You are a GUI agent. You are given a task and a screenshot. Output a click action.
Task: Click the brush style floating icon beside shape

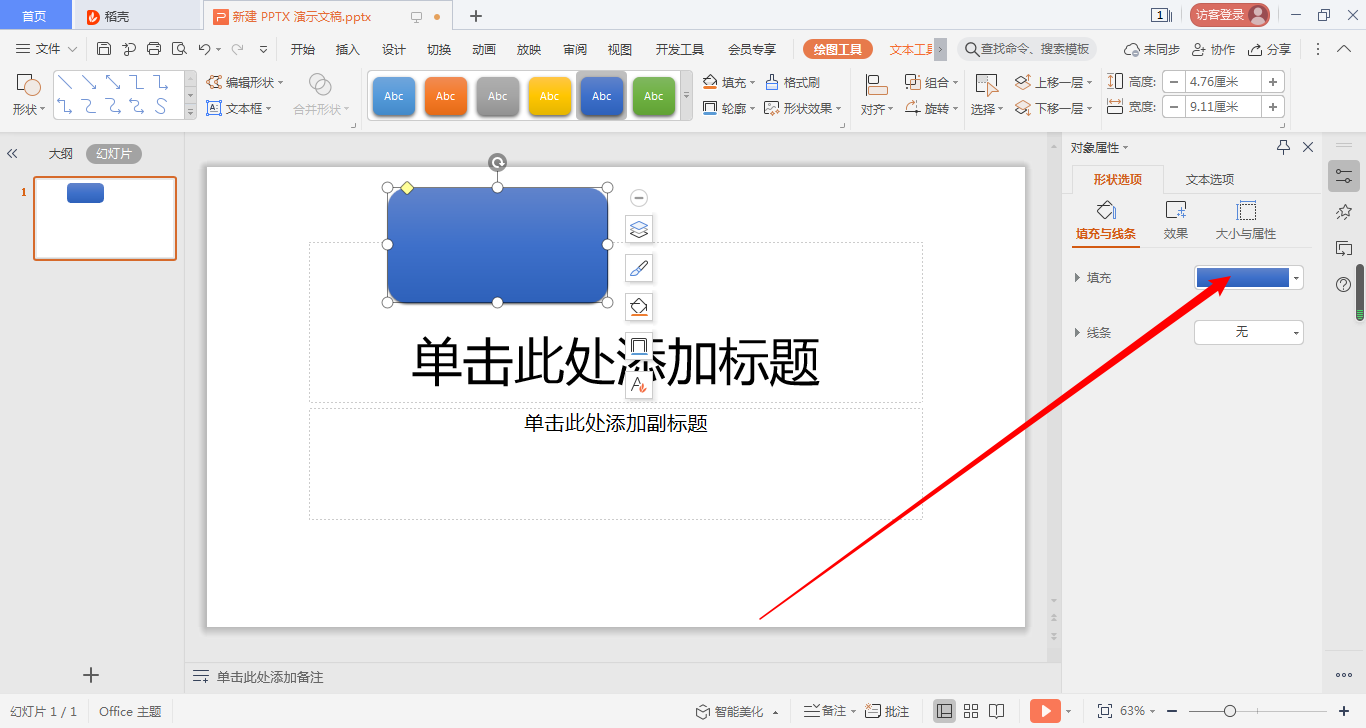pyautogui.click(x=639, y=268)
